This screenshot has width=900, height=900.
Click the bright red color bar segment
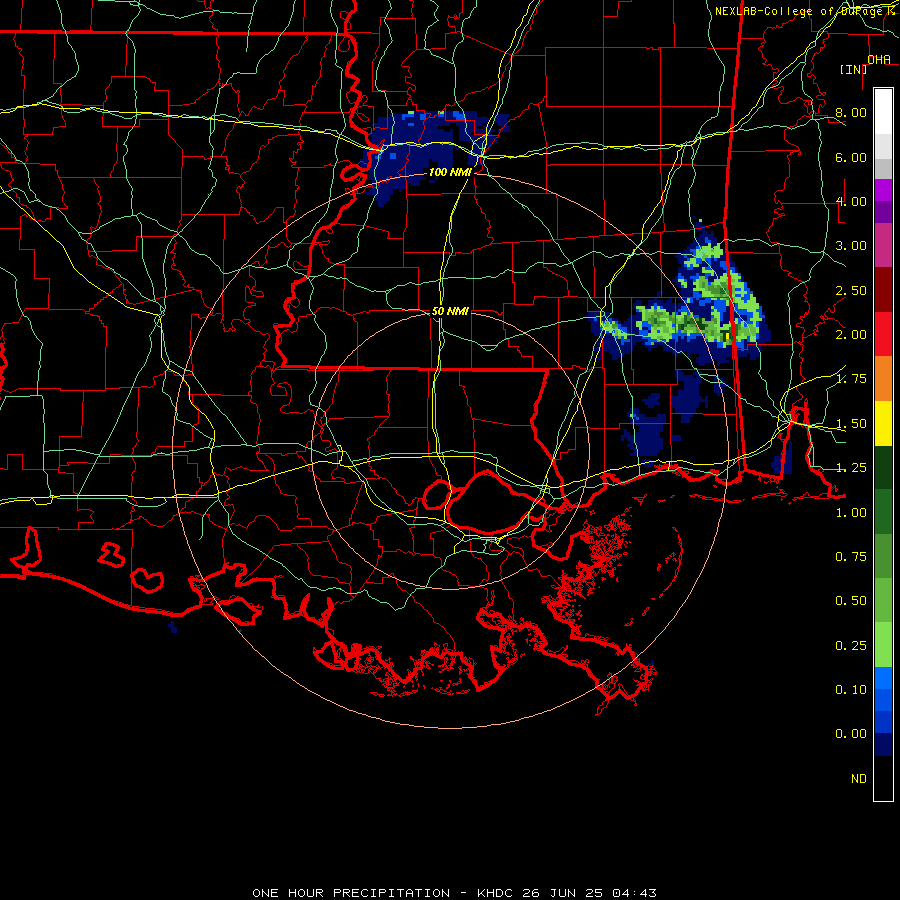click(883, 334)
